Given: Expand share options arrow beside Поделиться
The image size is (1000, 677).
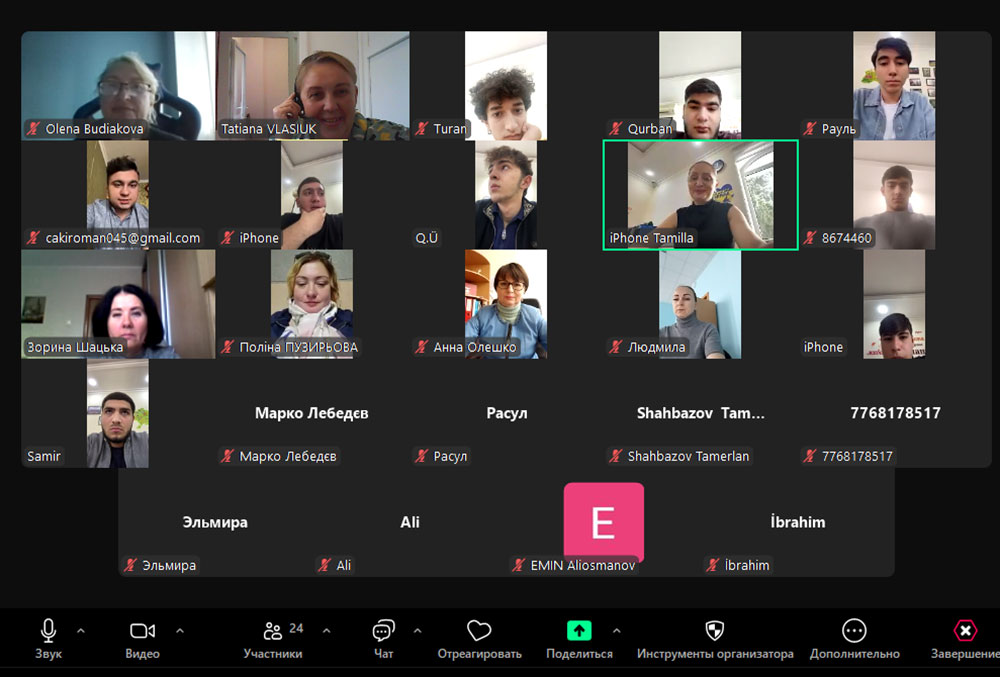Looking at the screenshot, I should [x=617, y=631].
